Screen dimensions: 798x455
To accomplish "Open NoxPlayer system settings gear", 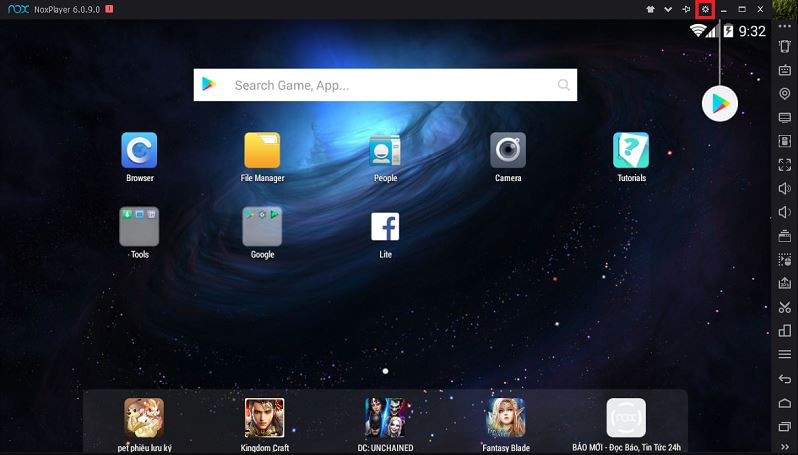I will (x=705, y=9).
